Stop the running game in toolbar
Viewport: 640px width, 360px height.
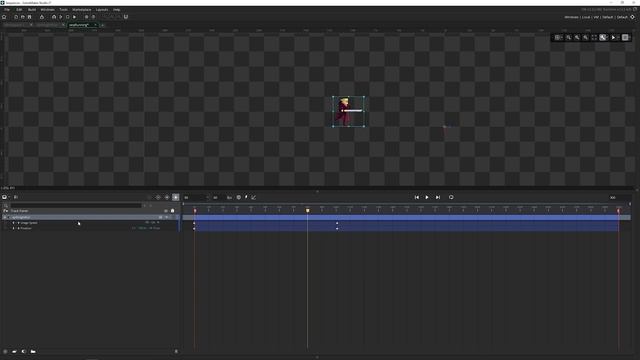tap(67, 17)
